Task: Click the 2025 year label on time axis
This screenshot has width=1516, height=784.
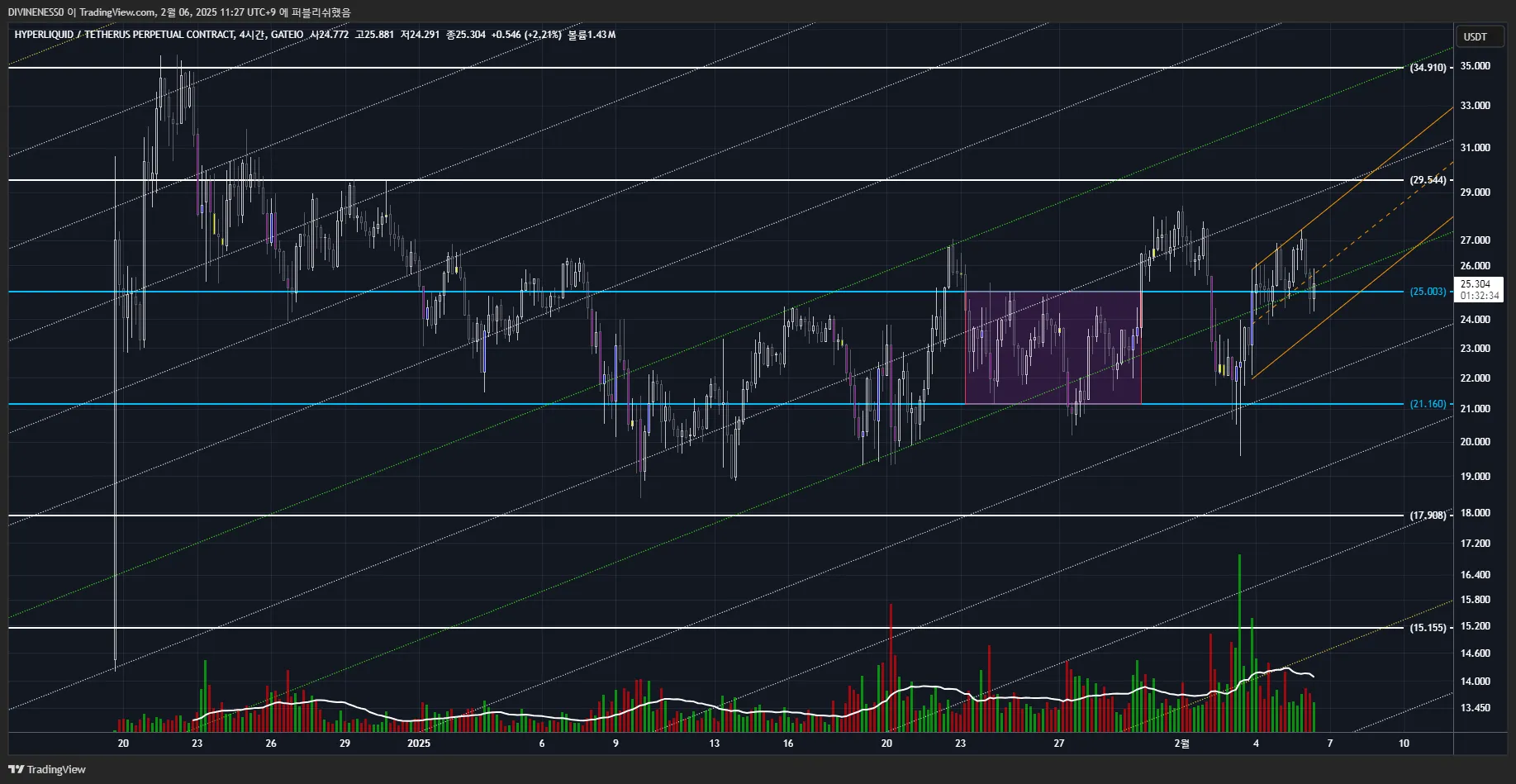Action: pyautogui.click(x=419, y=744)
